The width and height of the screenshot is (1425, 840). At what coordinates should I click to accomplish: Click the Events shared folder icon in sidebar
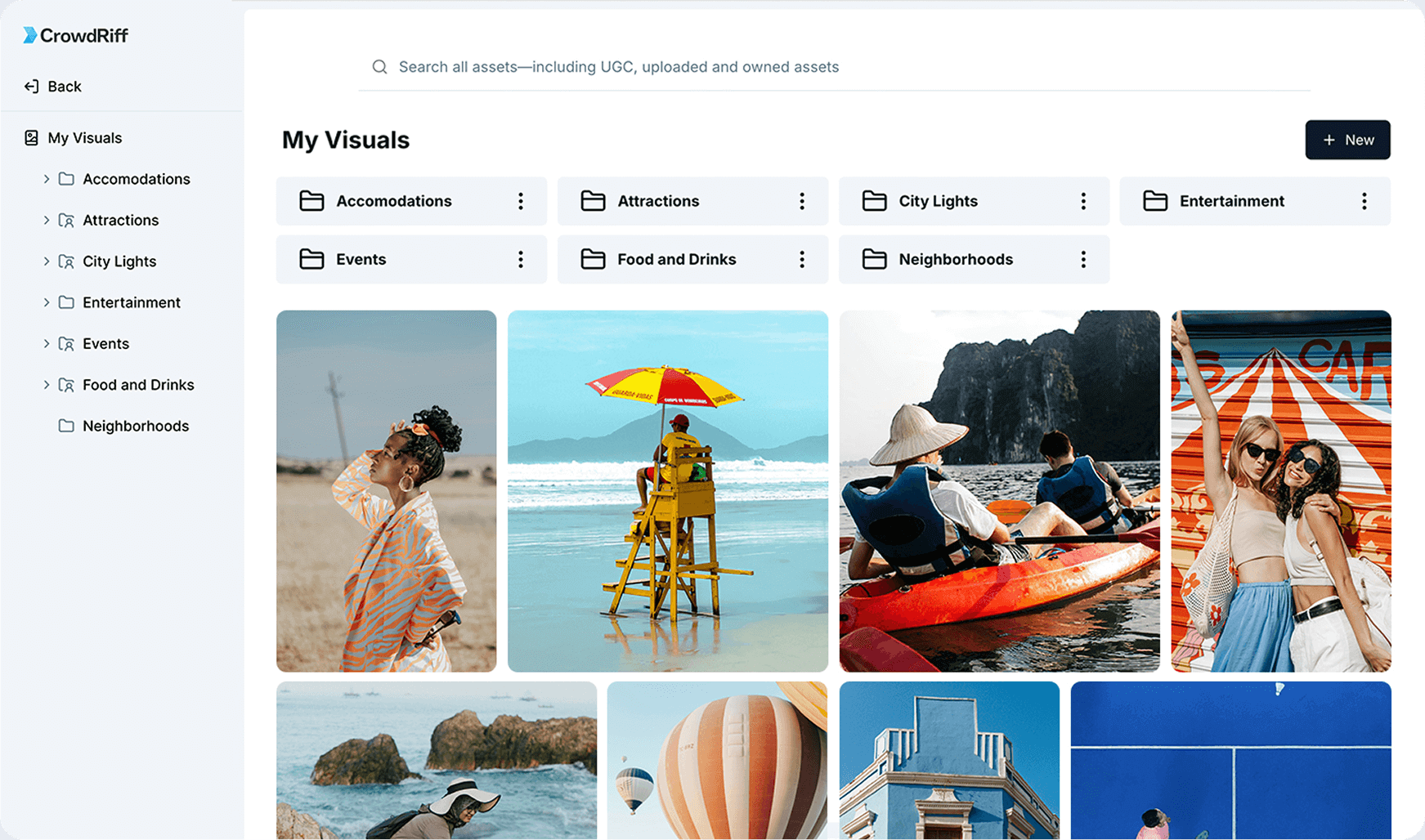pos(66,344)
